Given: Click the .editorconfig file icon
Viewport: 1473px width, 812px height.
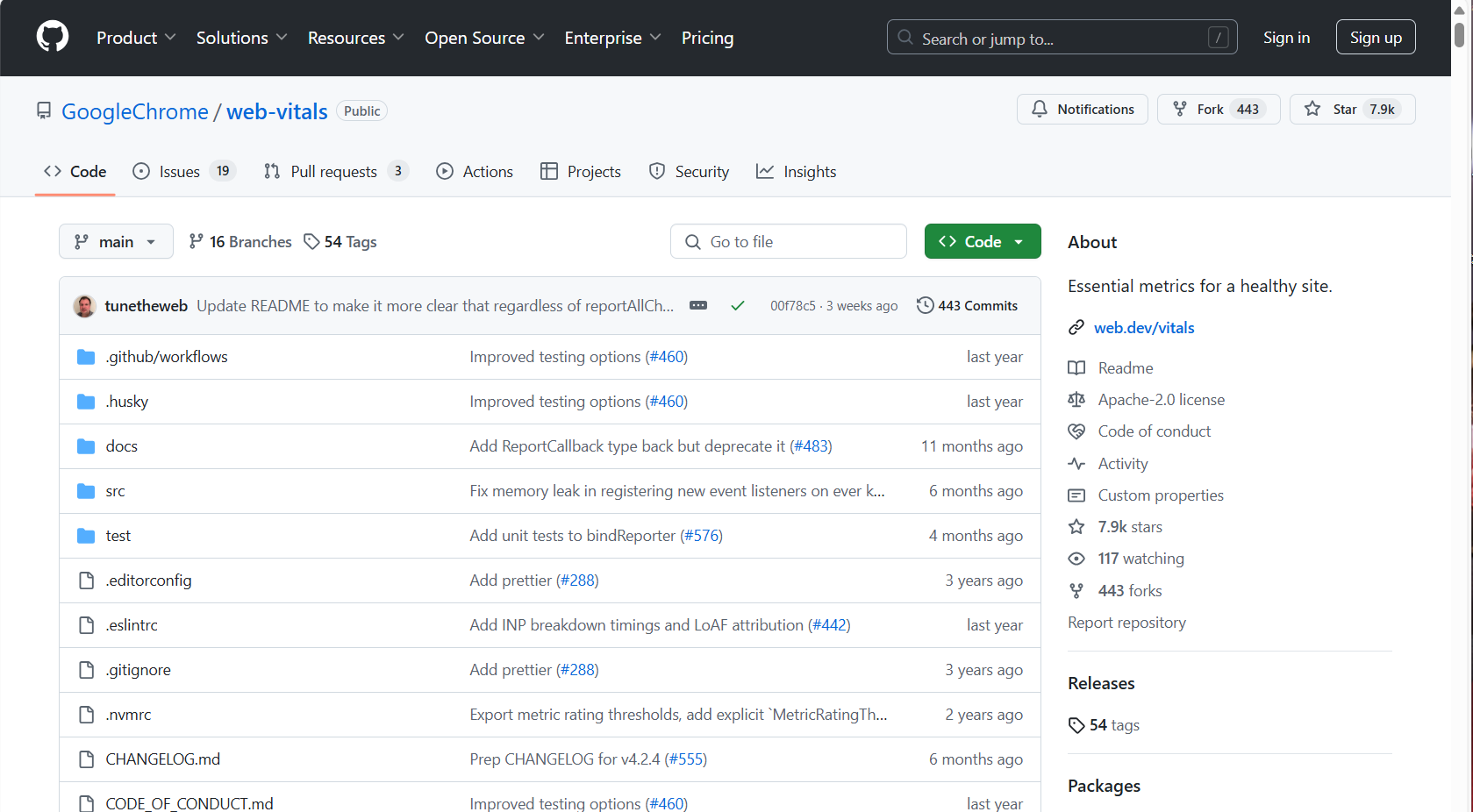Looking at the screenshot, I should coord(86,581).
